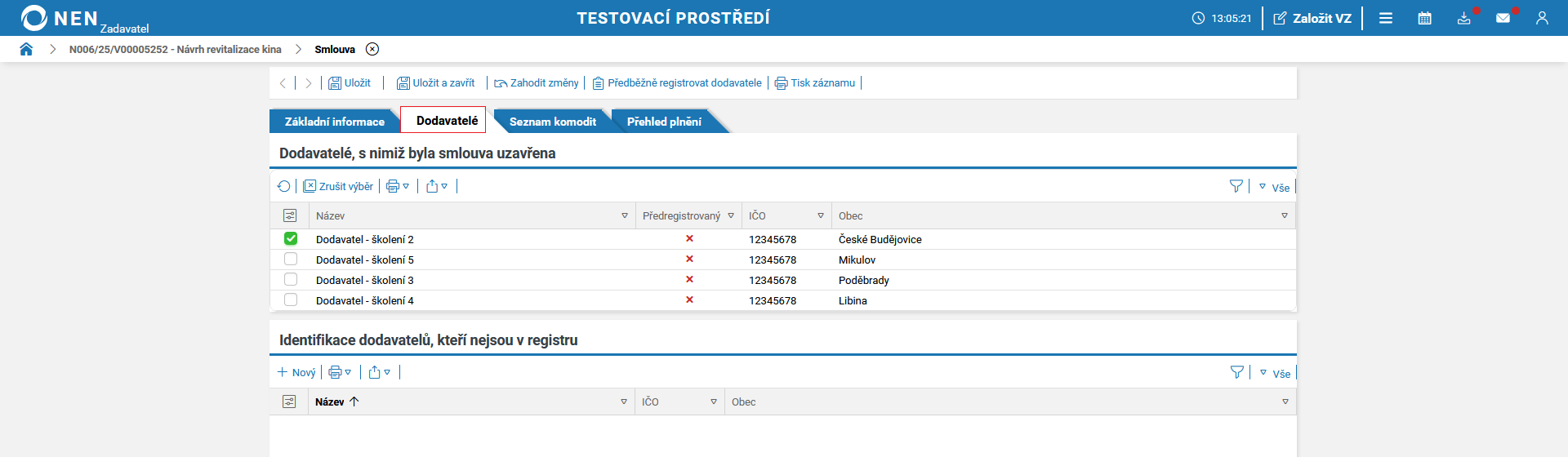The image size is (1568, 457).
Task: Add a new unregistered supplier with Nový
Action: (296, 373)
